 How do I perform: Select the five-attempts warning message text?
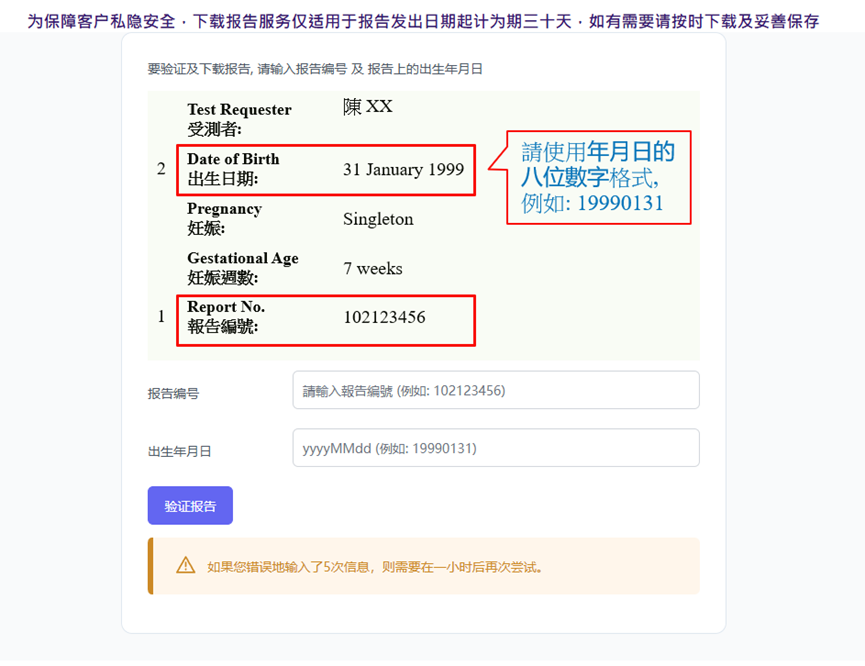tap(375, 567)
